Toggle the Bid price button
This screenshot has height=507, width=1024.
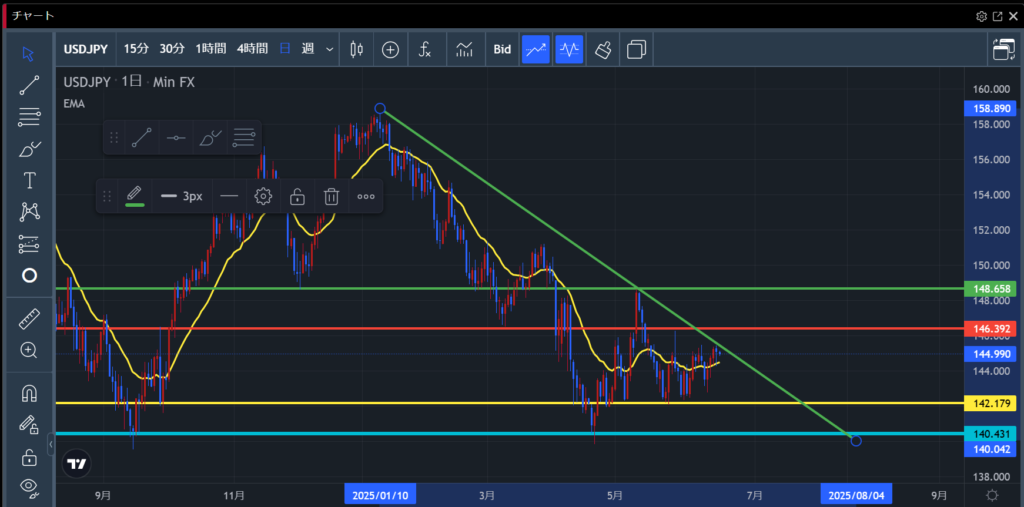pyautogui.click(x=502, y=49)
